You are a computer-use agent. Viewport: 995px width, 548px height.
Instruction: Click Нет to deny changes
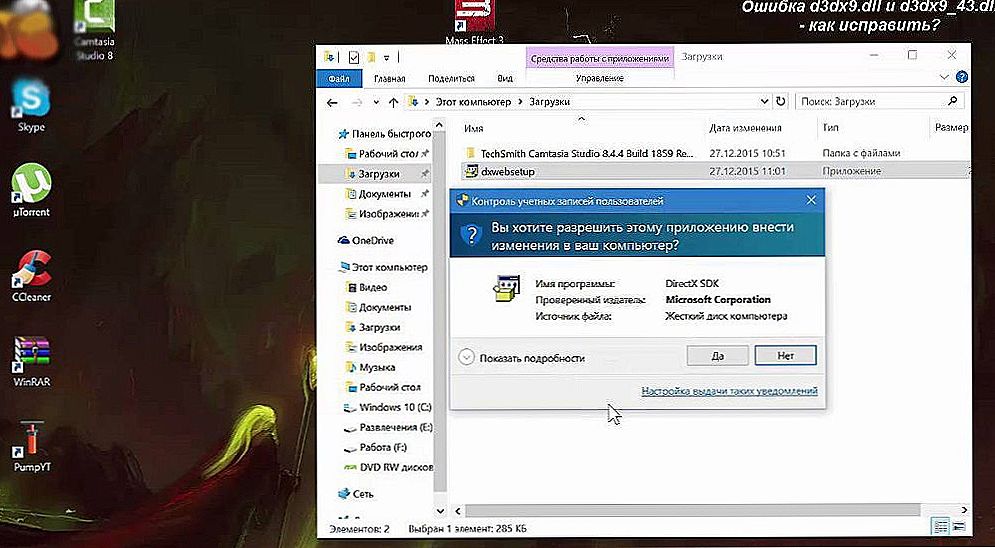point(786,356)
